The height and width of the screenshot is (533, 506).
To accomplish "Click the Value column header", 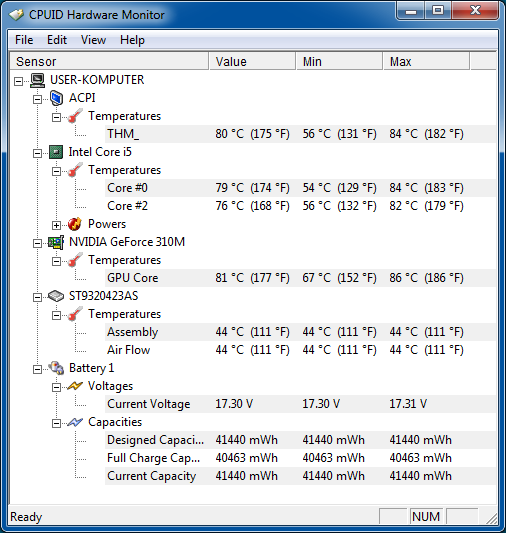I will [x=252, y=62].
